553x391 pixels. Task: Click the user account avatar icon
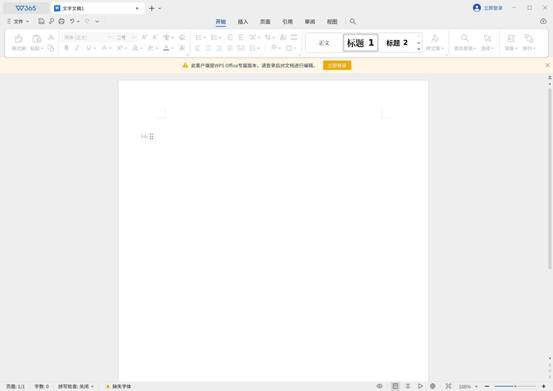(x=477, y=8)
